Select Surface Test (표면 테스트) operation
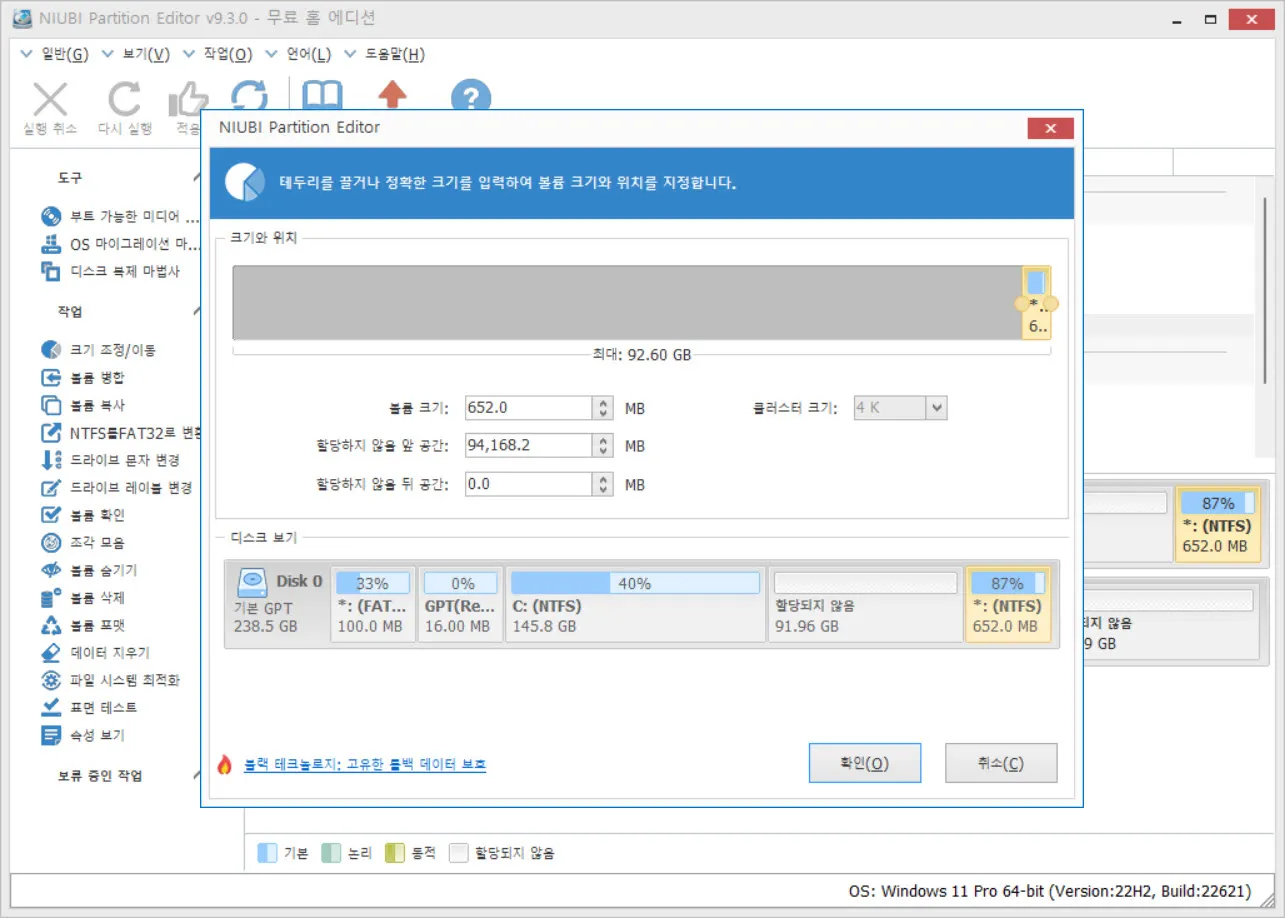The width and height of the screenshot is (1285, 918). click(89, 708)
